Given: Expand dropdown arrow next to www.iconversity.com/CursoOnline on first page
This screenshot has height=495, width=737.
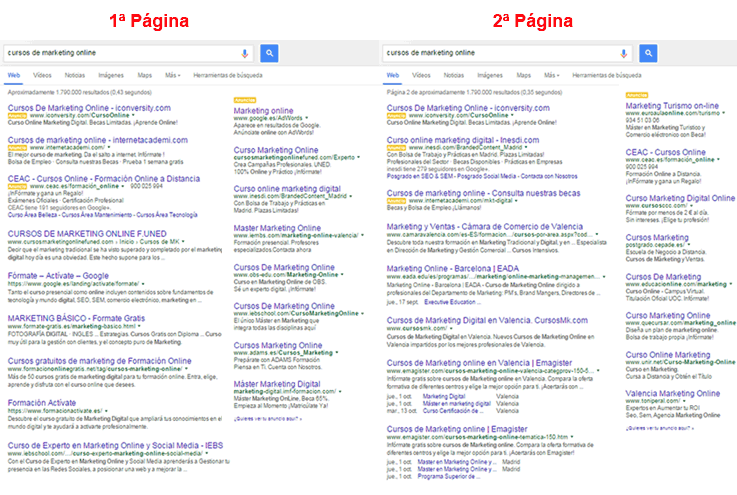Looking at the screenshot, I should click(133, 115).
